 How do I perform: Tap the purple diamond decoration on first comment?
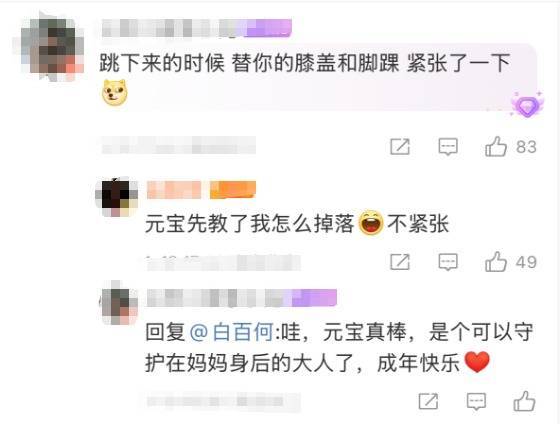[527, 105]
